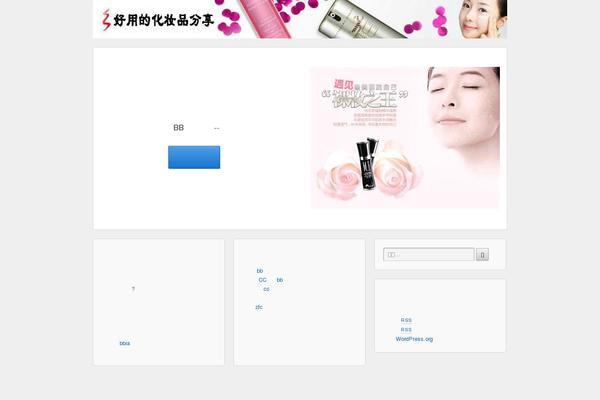Click the BB heading text

click(178, 127)
